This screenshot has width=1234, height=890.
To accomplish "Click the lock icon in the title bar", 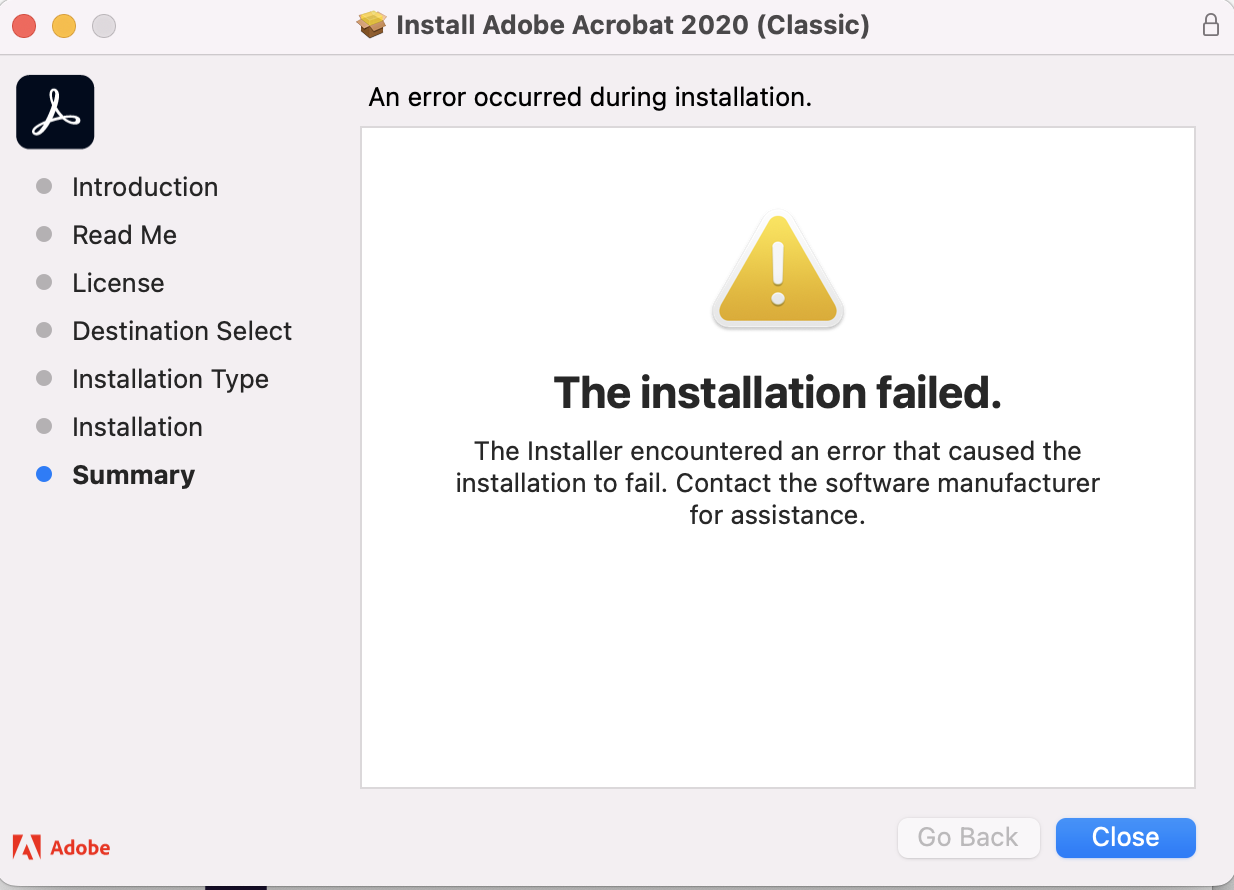I will [1211, 25].
